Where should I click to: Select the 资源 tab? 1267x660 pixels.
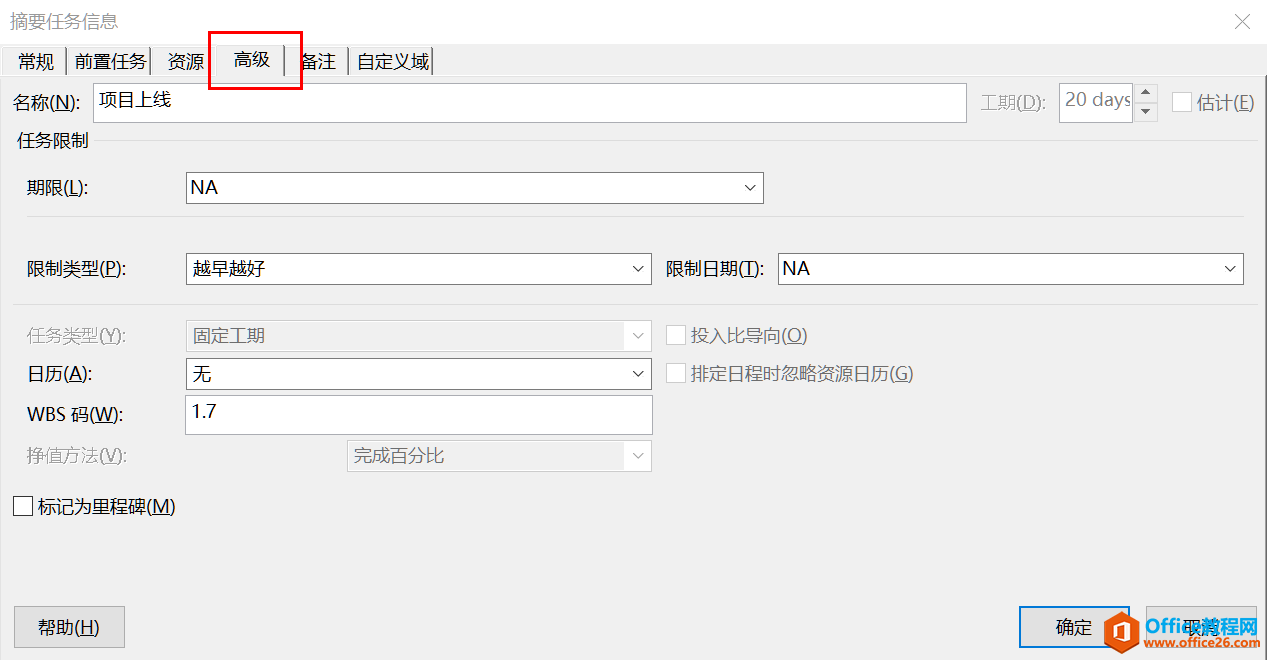pos(185,62)
